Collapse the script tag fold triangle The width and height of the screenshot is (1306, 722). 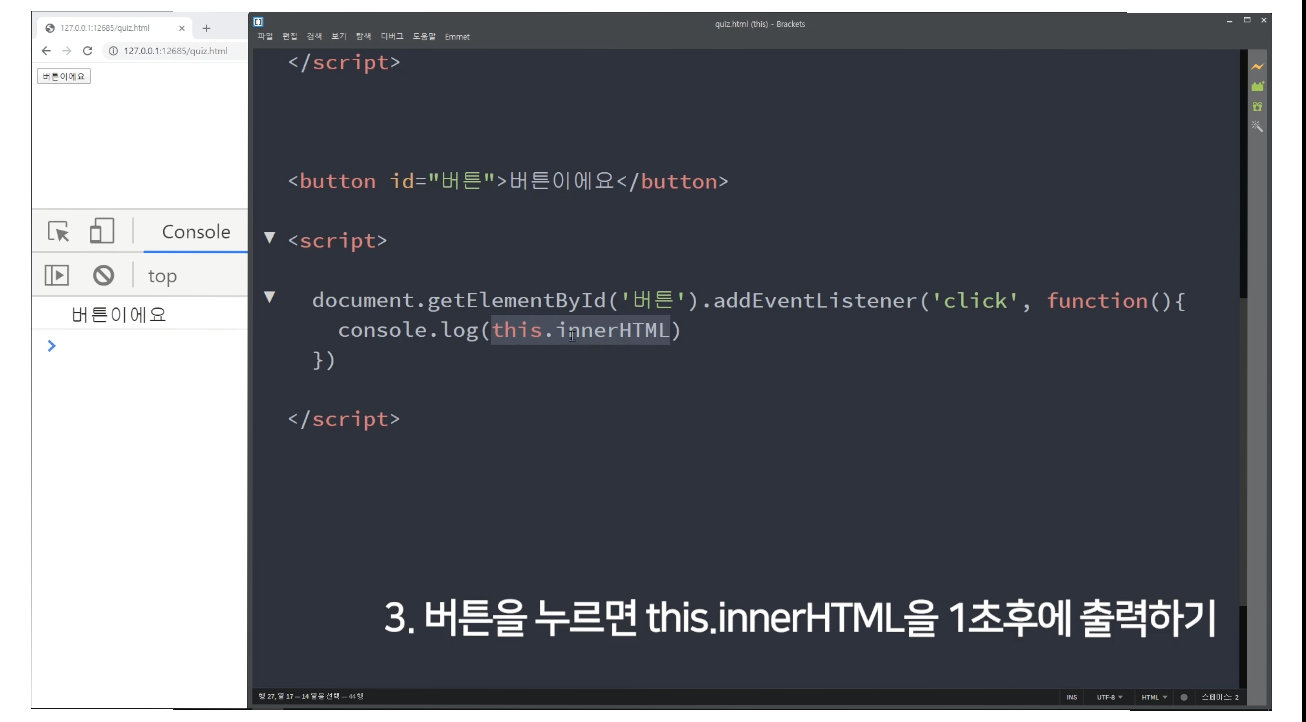click(269, 238)
